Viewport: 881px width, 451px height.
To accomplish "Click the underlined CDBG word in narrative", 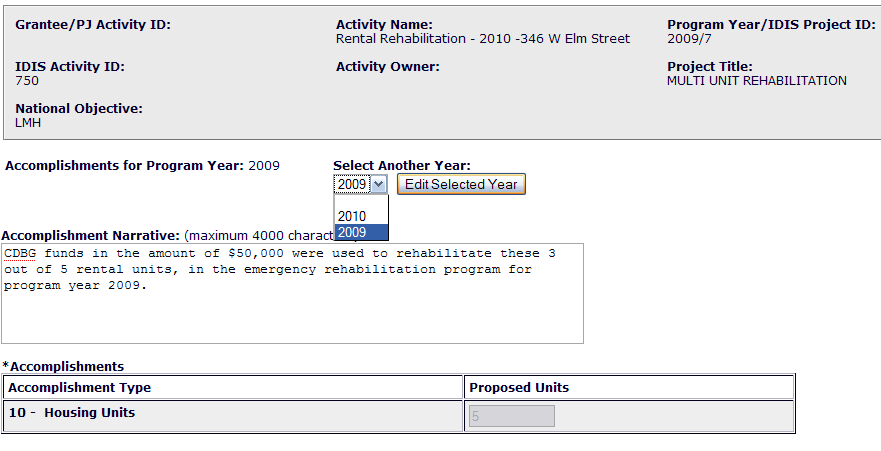I will (x=19, y=254).
